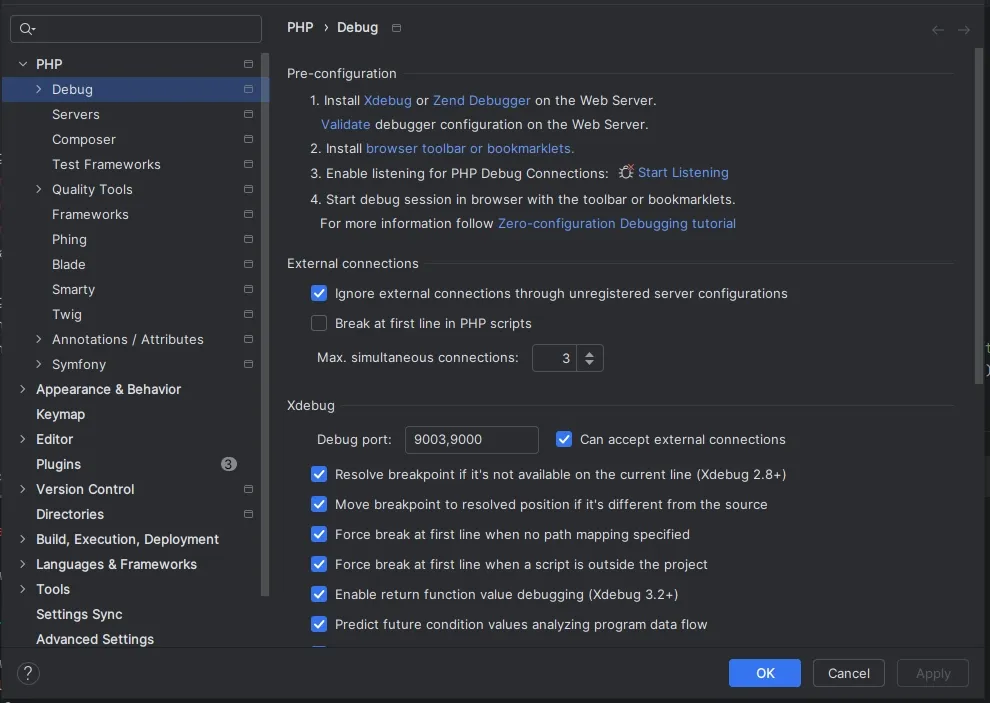Viewport: 990px width, 703px height.
Task: Click into the settings search field
Action: [136, 28]
